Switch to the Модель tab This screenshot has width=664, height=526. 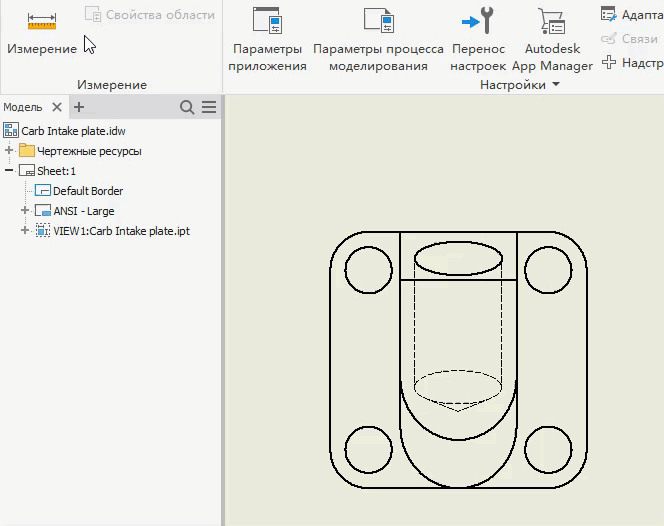[23, 107]
